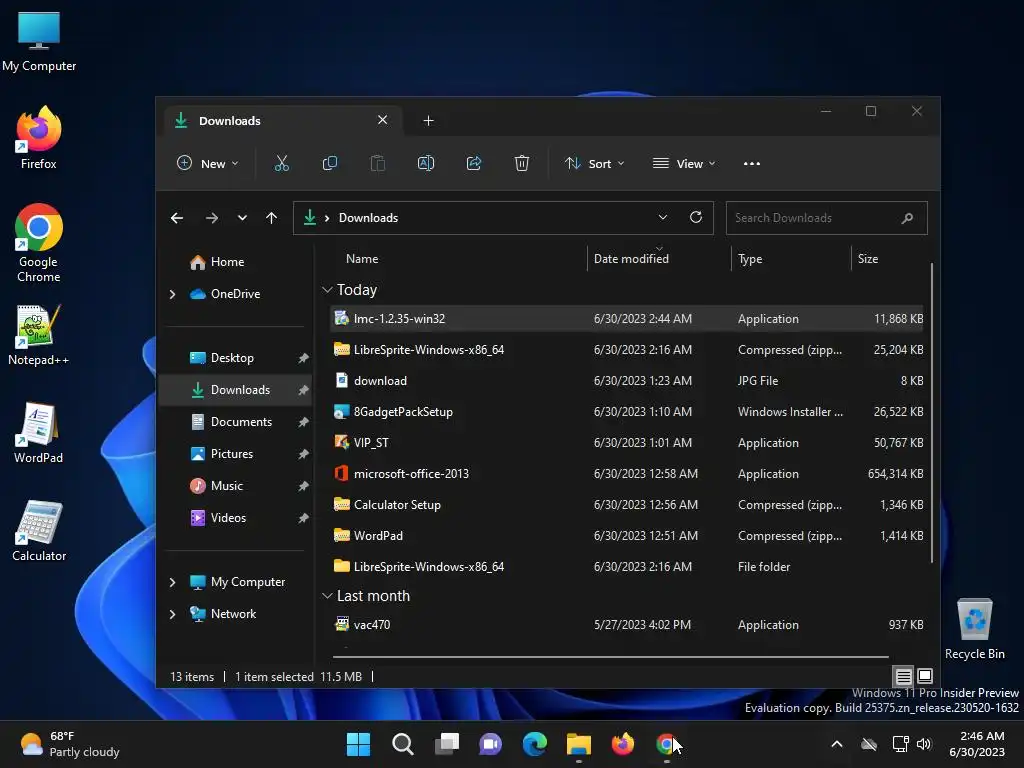Open My Computer desktop icon
This screenshot has height=768, width=1024.
pos(39,41)
